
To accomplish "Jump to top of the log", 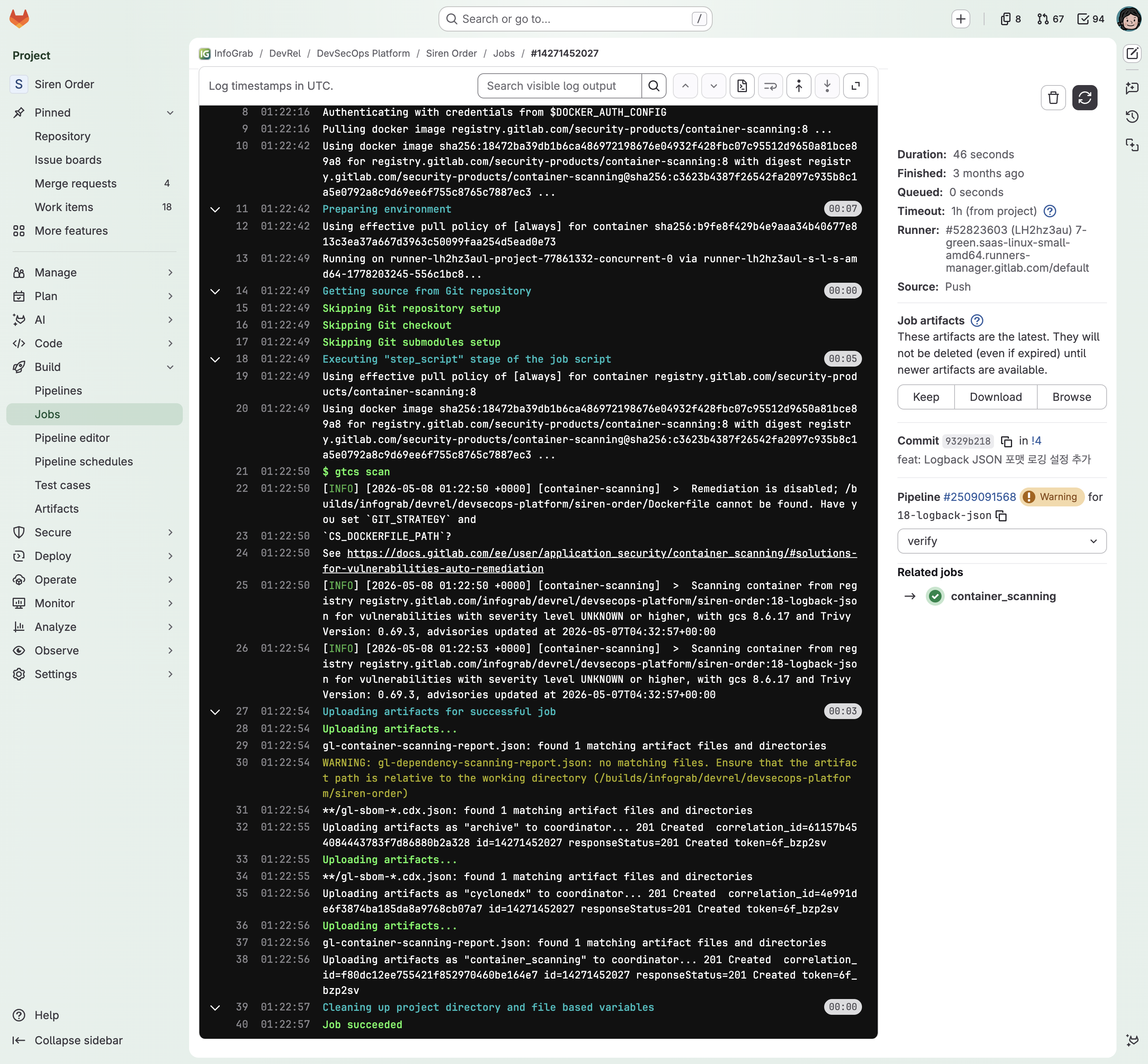I will coord(798,86).
